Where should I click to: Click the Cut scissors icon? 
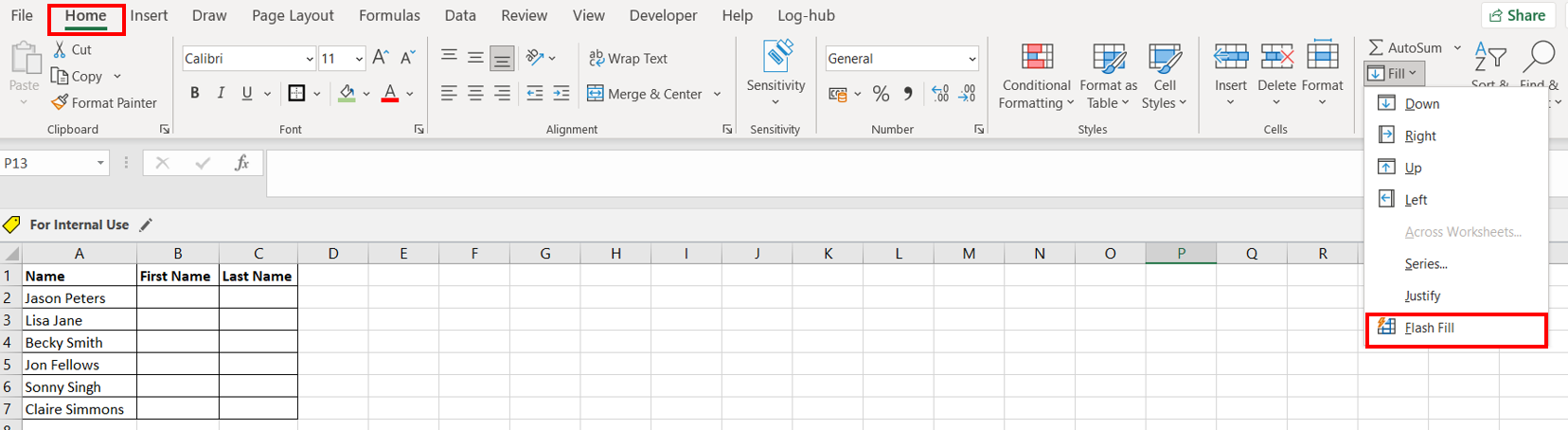tap(60, 49)
